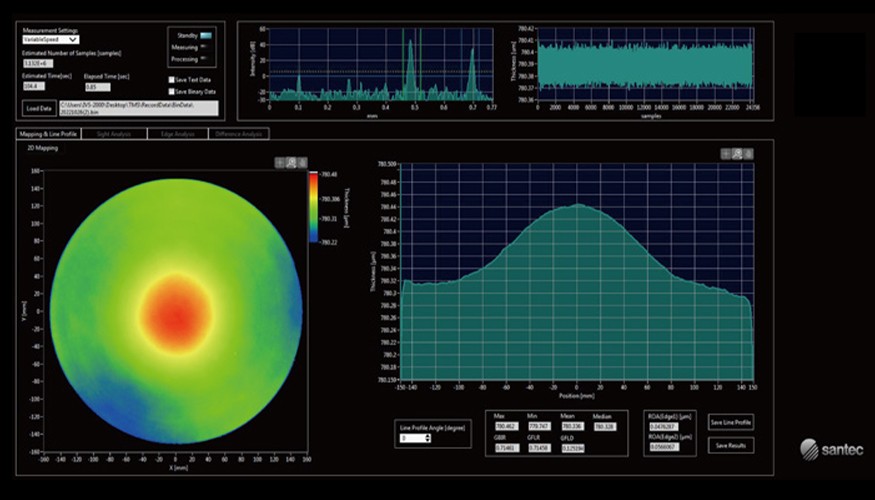
Task: Increment the Line Profile Angle stepper
Action: tap(428, 436)
